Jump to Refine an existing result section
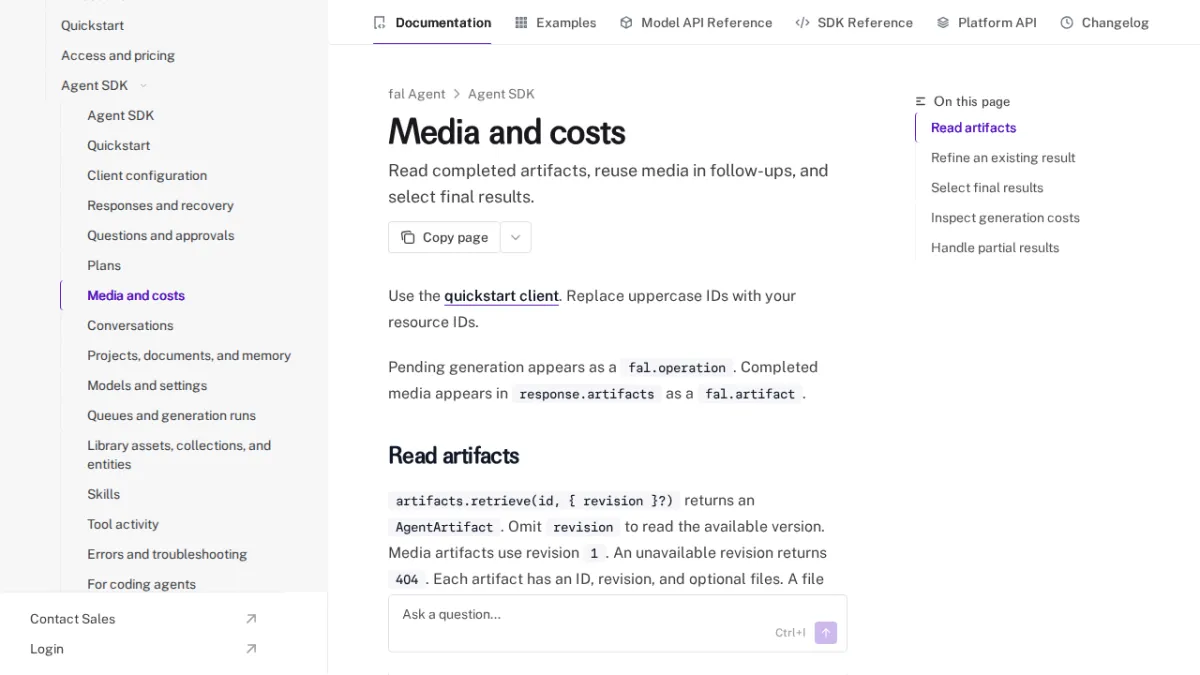The width and height of the screenshot is (1200, 675). (x=1003, y=158)
